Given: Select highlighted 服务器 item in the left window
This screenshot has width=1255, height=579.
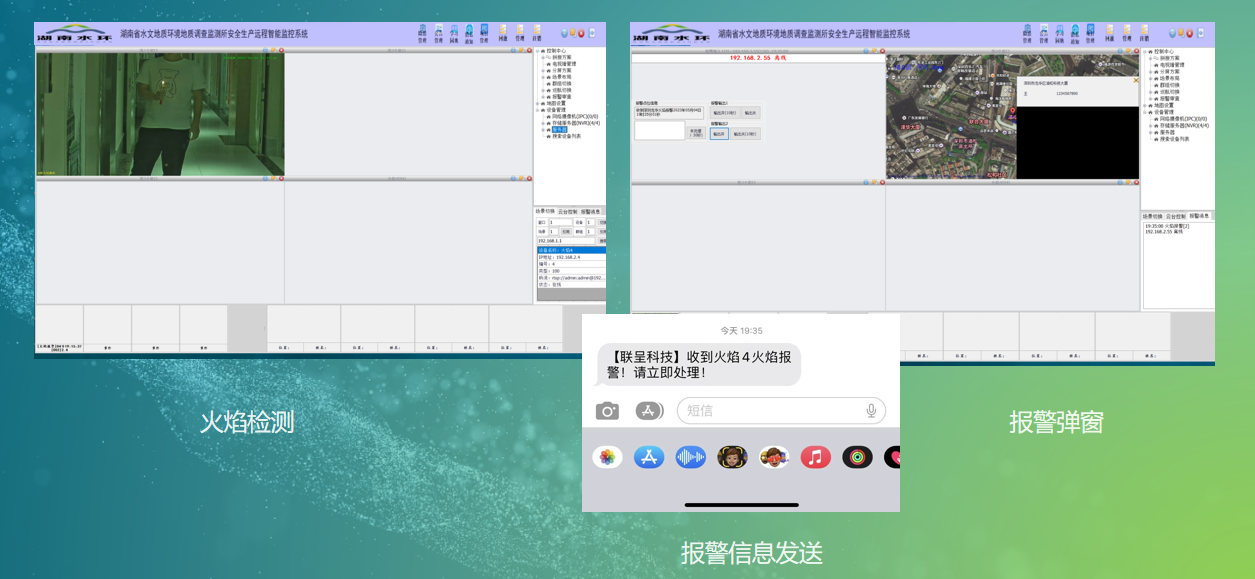Looking at the screenshot, I should [559, 130].
